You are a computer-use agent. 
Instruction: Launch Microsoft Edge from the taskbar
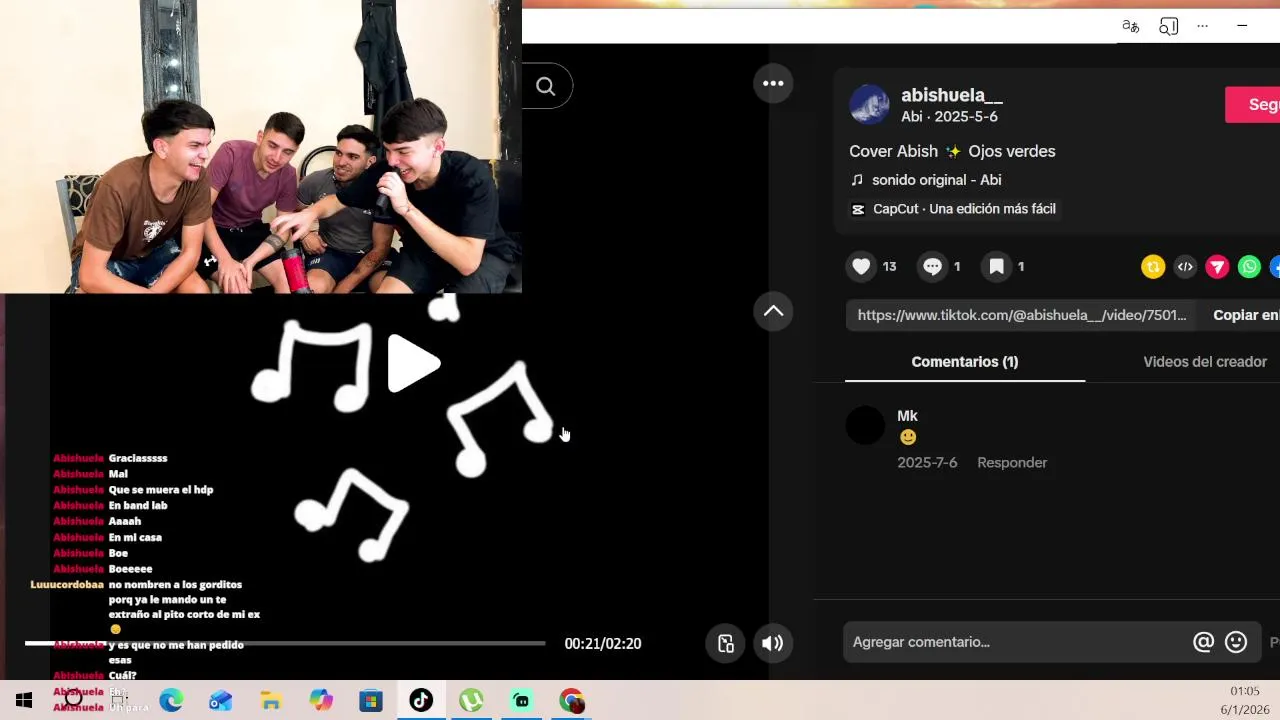pyautogui.click(x=171, y=700)
